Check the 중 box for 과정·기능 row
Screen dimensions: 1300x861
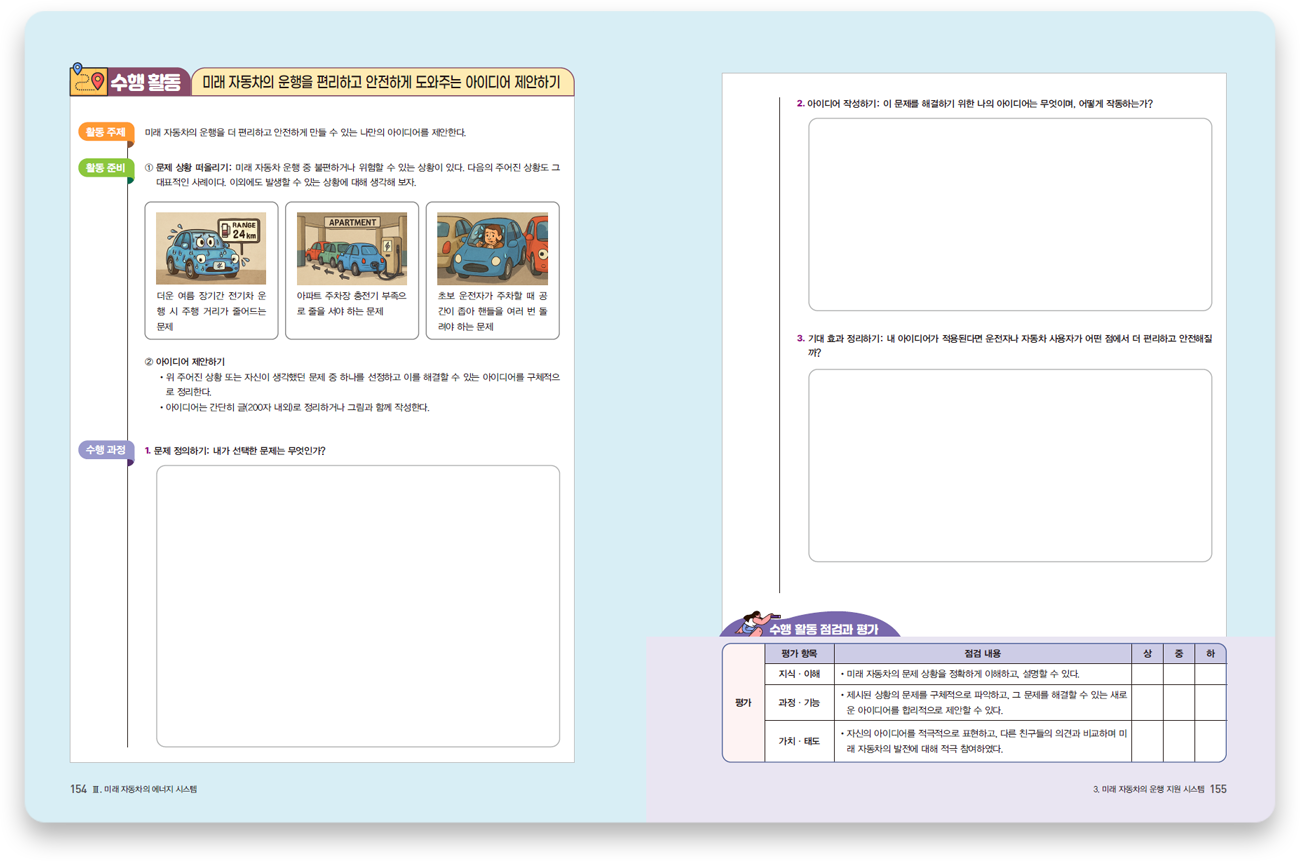1179,702
